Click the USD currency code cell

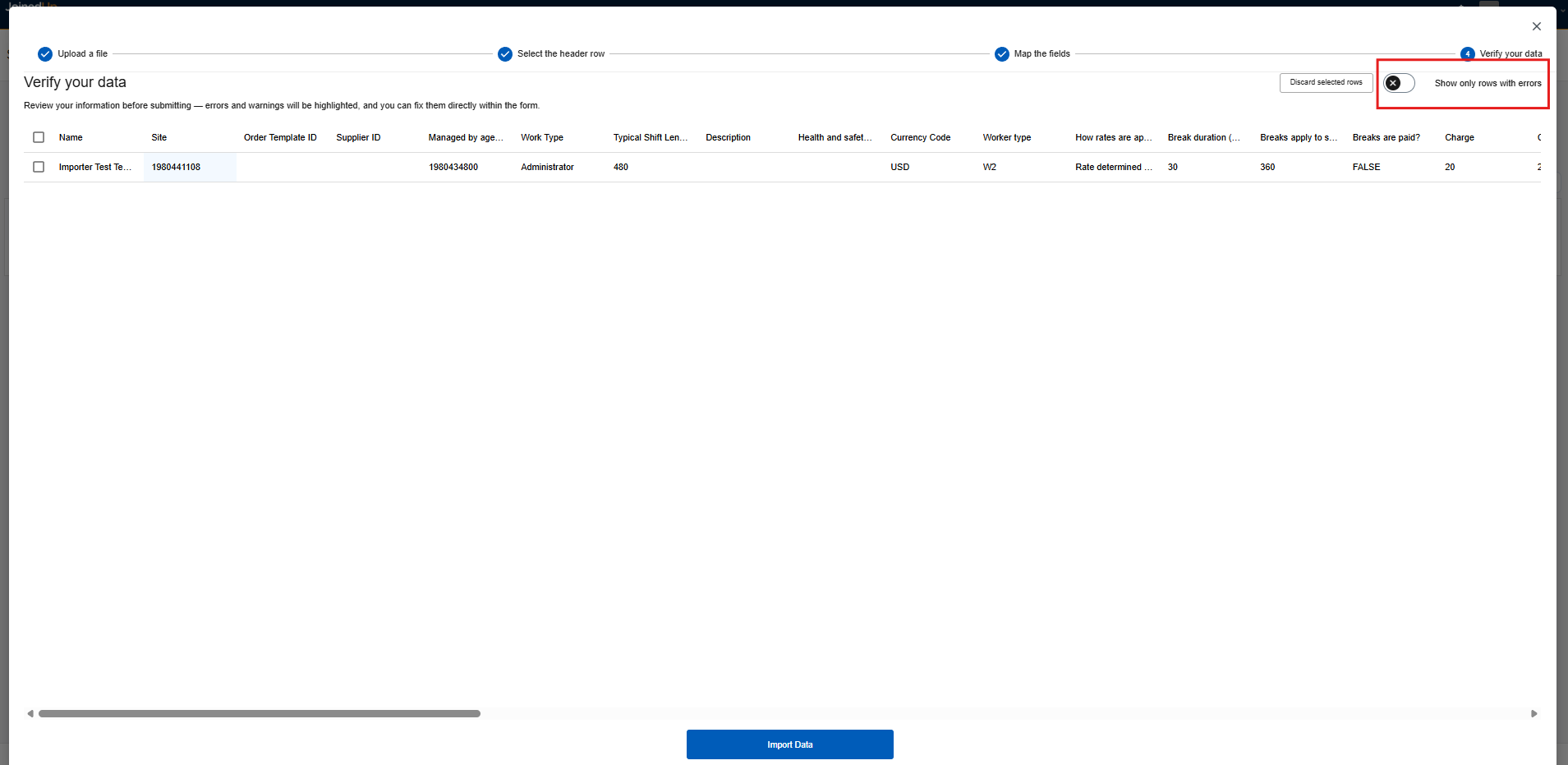point(900,167)
